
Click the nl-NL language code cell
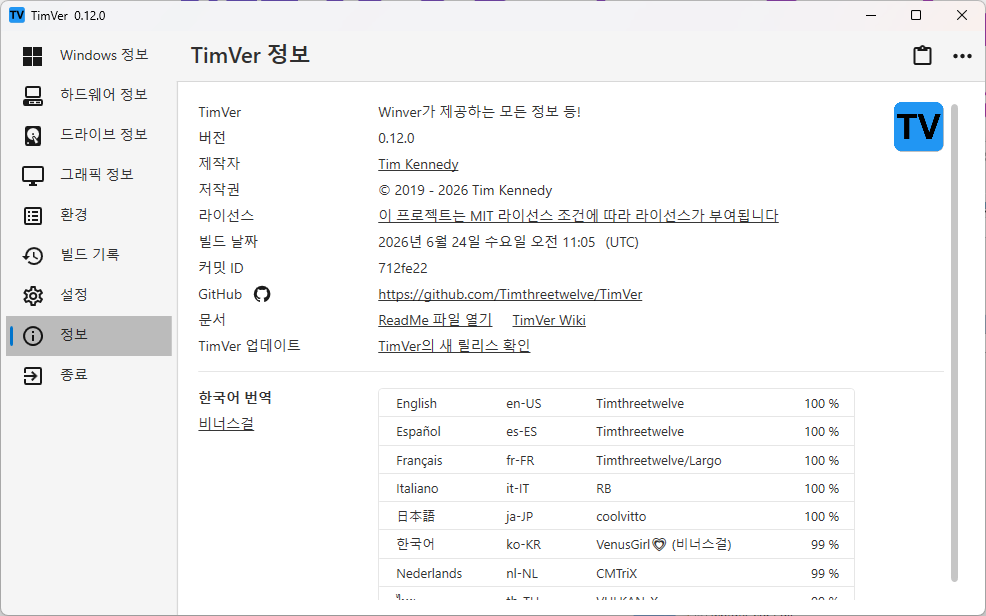pyautogui.click(x=522, y=573)
